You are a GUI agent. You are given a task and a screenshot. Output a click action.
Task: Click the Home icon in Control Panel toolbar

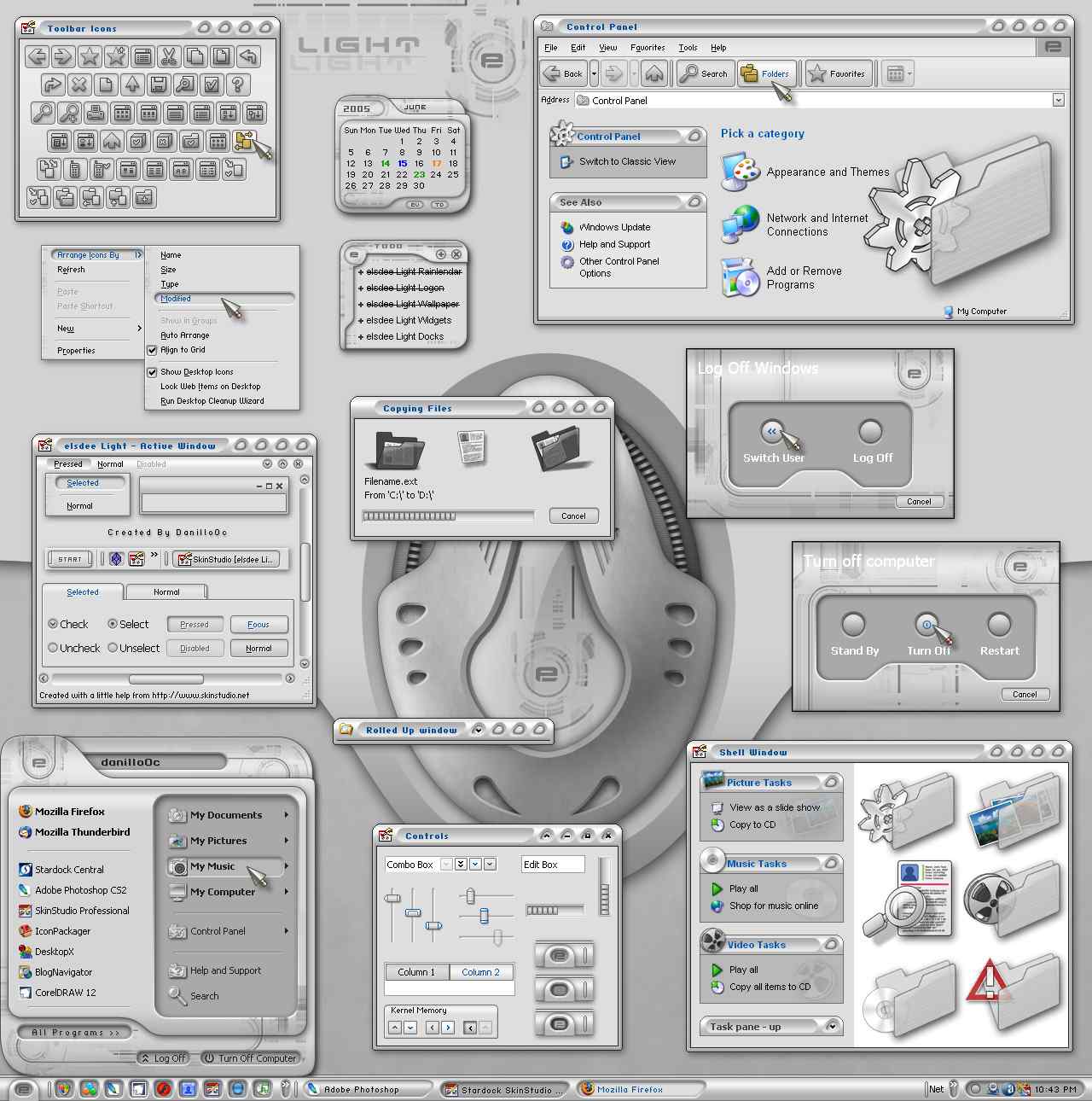click(654, 73)
